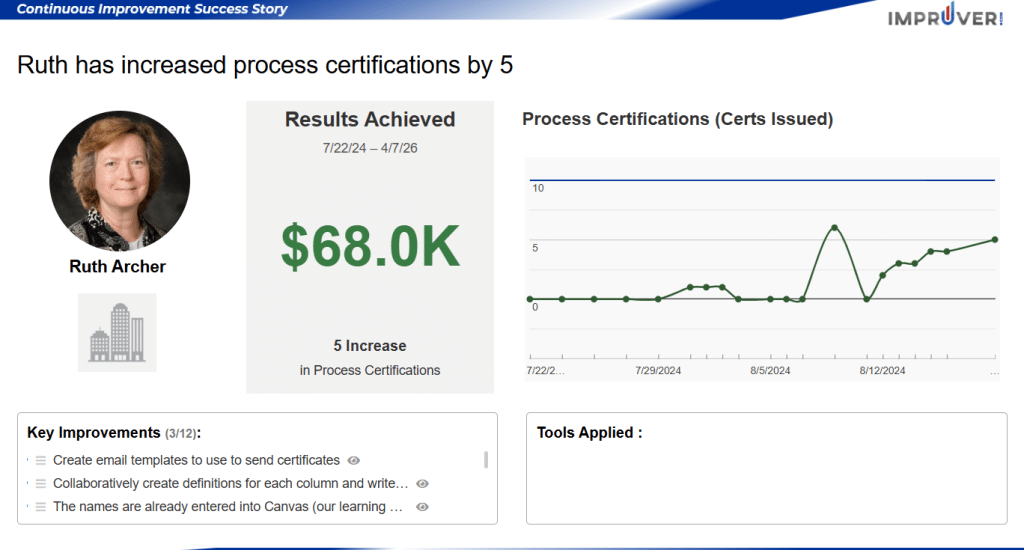Click the Key Improvements (3/12) heading
Image resolution: width=1024 pixels, height=550 pixels.
[x=113, y=433]
